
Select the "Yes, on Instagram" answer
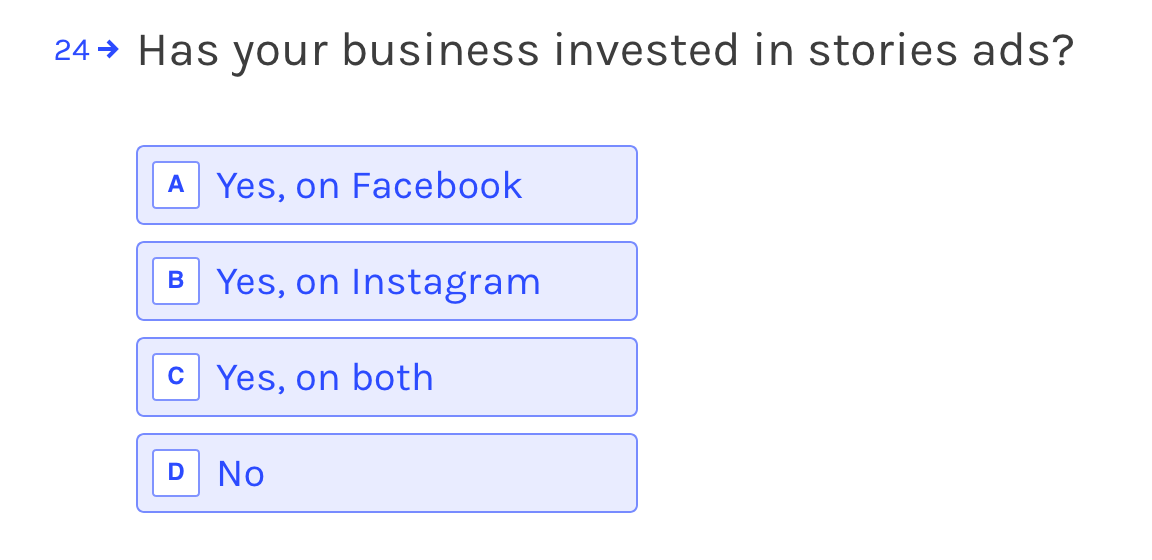[386, 281]
